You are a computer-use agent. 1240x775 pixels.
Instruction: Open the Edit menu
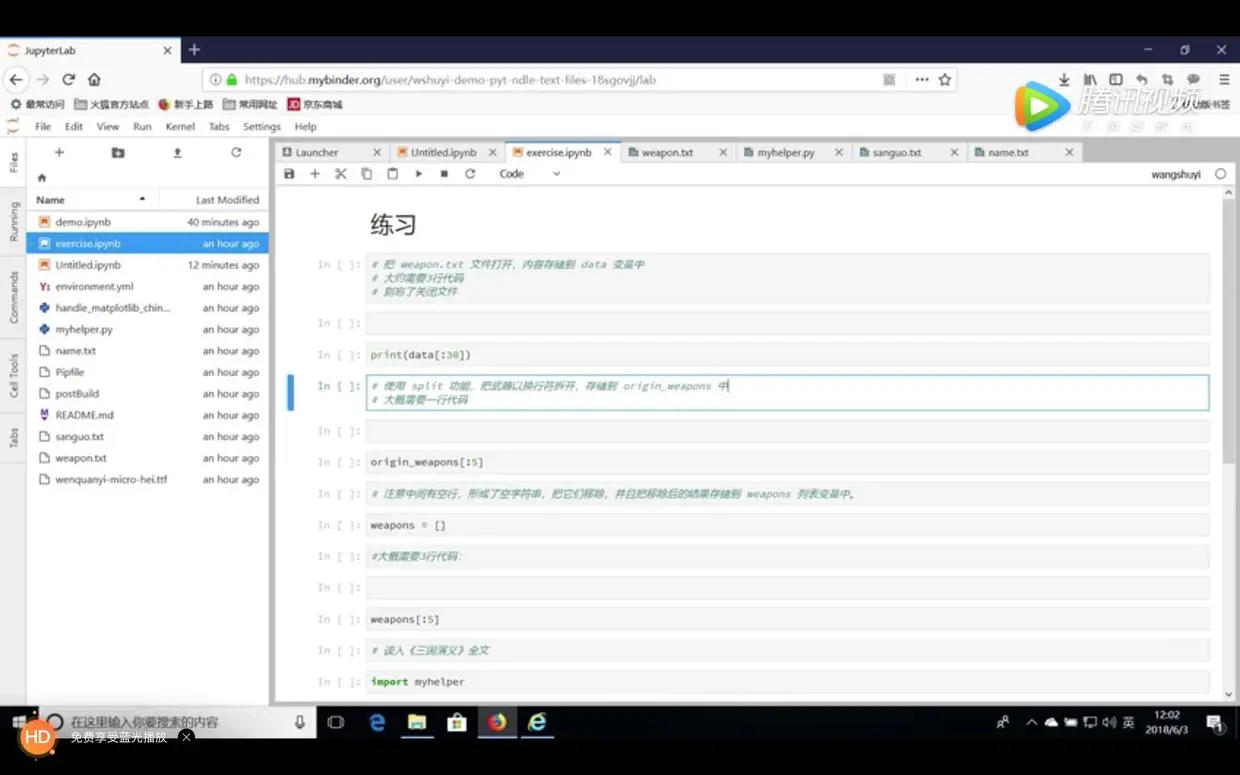click(74, 127)
